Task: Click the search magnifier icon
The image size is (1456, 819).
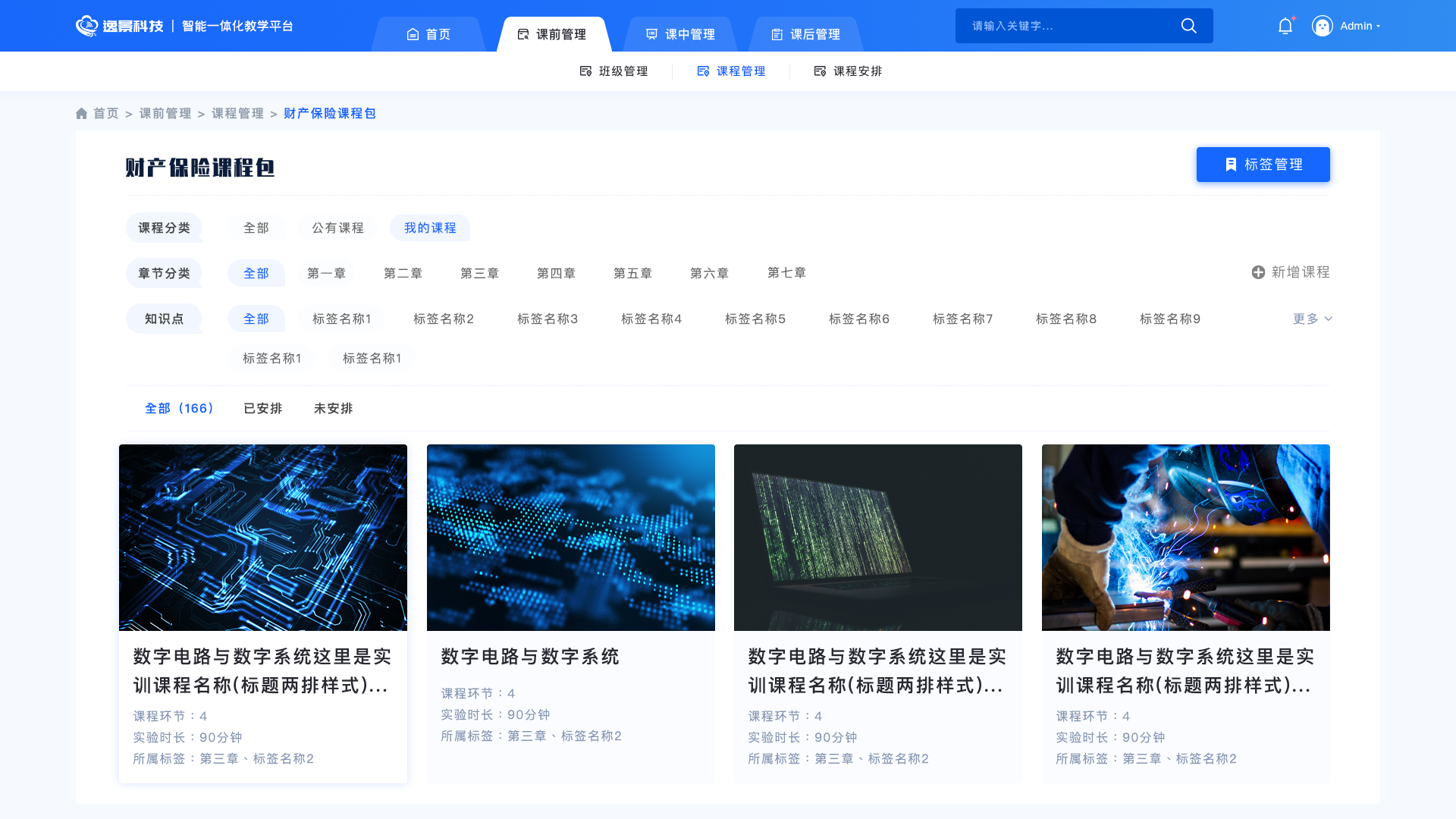Action: (x=1188, y=25)
